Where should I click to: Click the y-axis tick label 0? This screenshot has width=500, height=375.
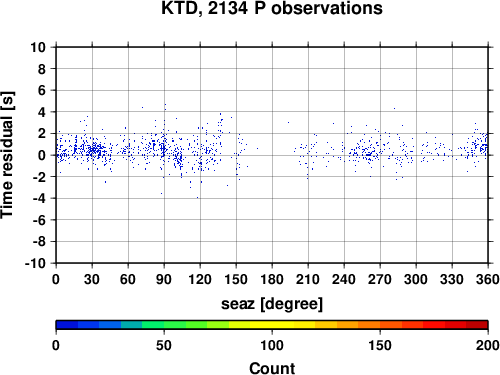(x=42, y=155)
